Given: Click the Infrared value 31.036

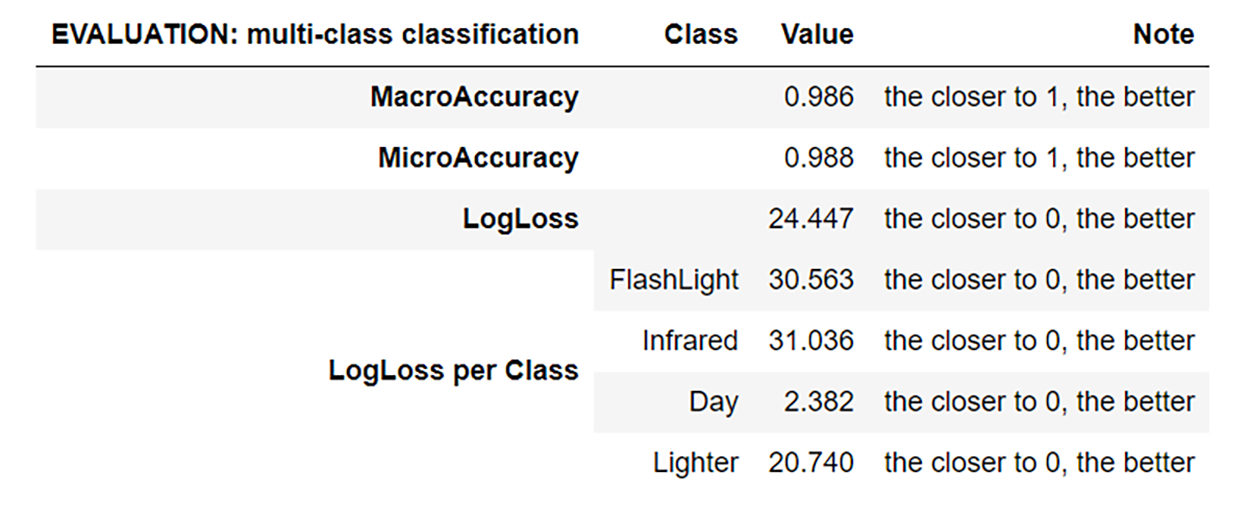Looking at the screenshot, I should click(811, 341).
